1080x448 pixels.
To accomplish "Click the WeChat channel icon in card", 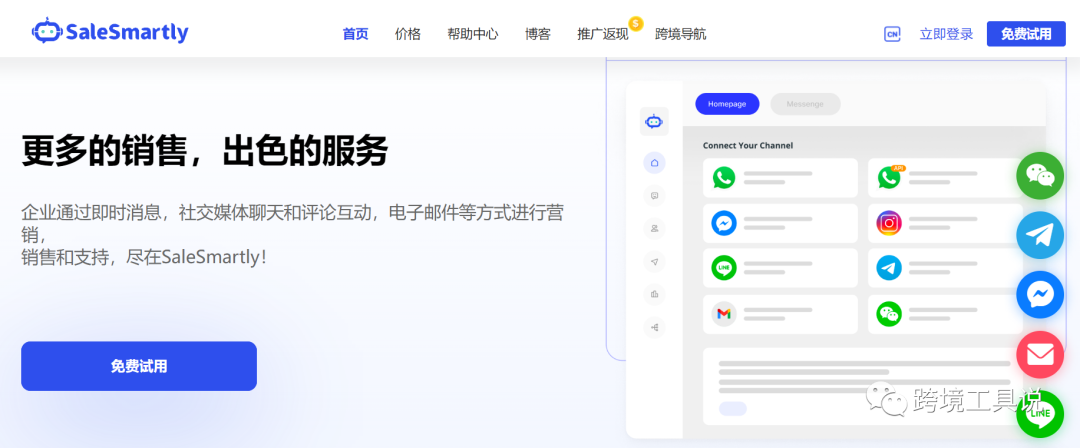I will [889, 314].
